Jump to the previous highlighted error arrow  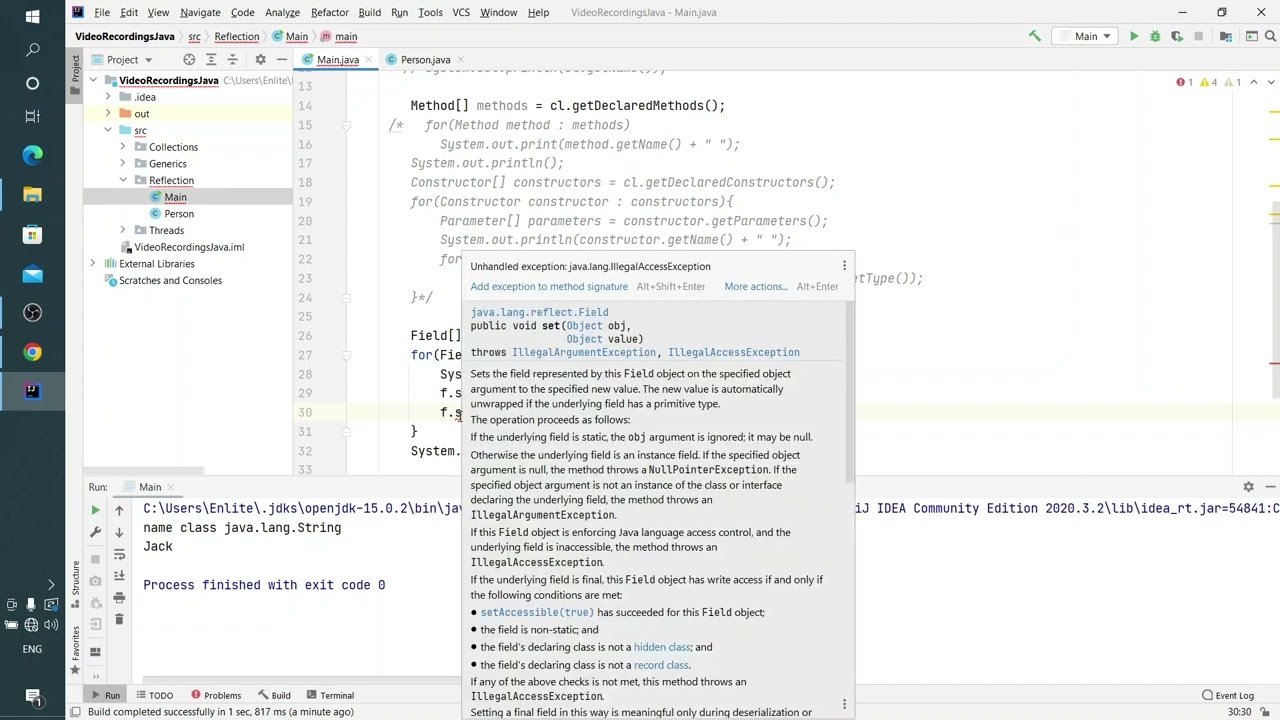pos(1254,82)
